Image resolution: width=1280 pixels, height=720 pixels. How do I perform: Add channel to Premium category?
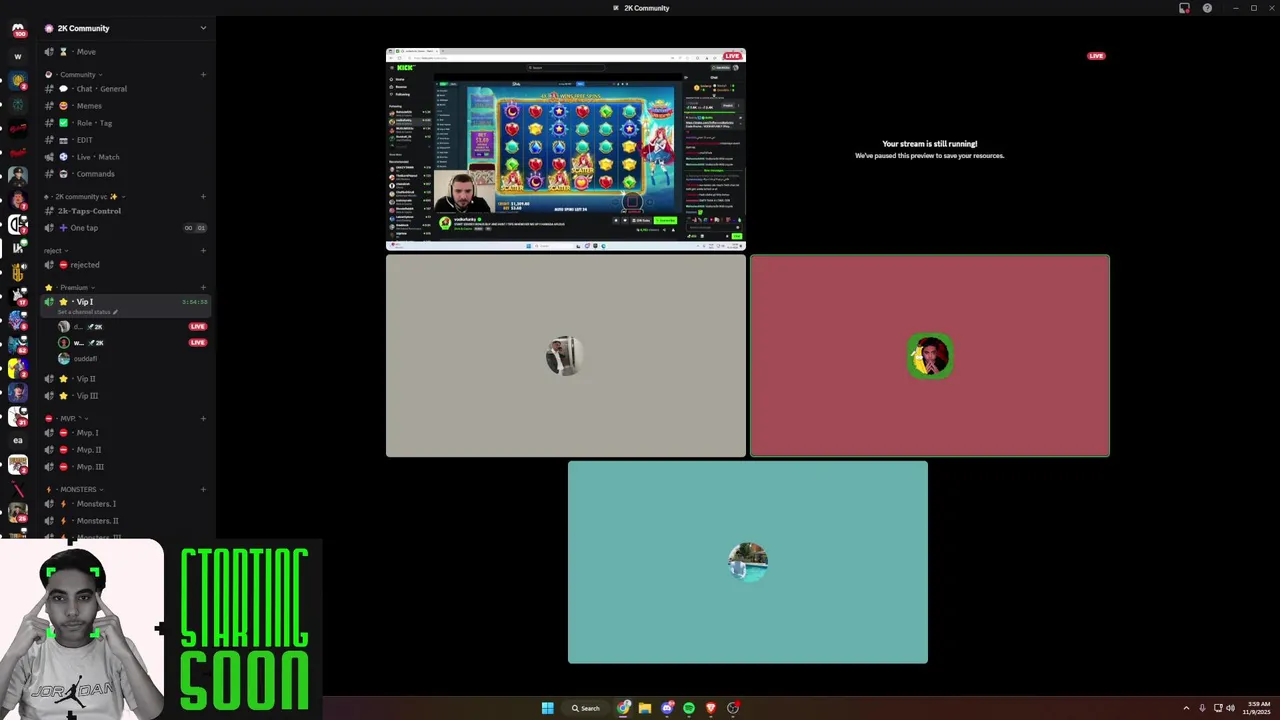(203, 287)
